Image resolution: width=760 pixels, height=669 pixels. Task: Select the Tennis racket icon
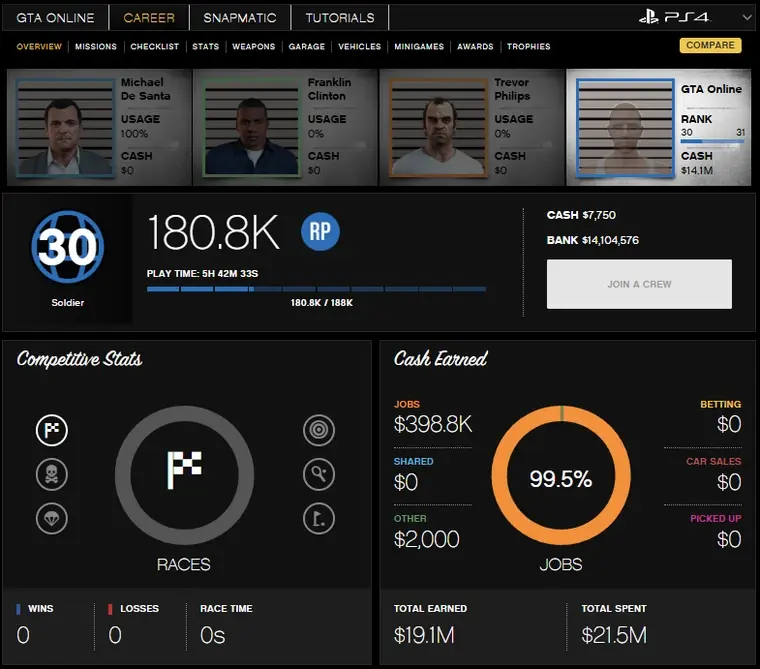[x=318, y=474]
